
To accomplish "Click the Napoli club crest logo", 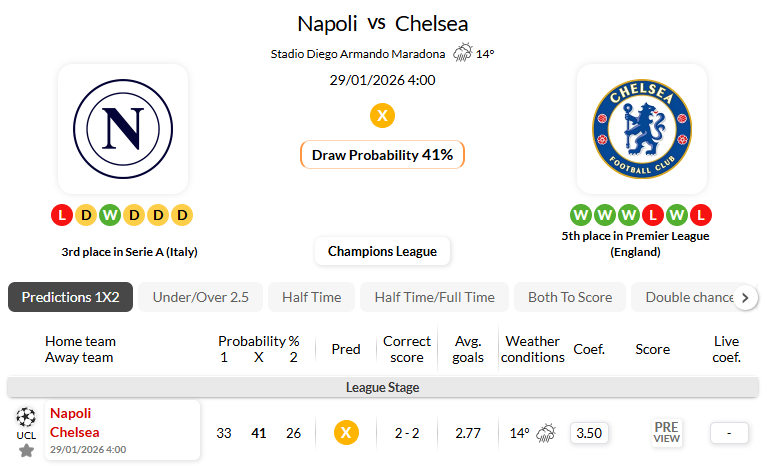I will [x=123, y=128].
